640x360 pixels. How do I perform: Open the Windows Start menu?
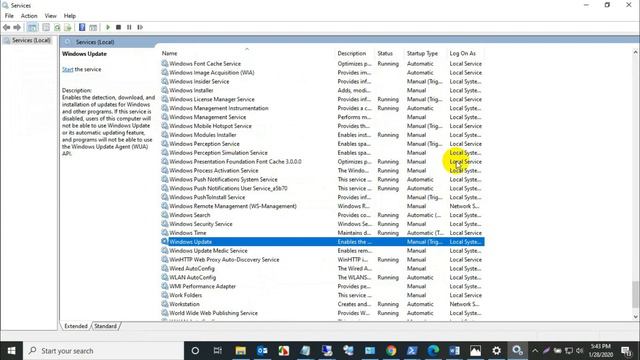point(11,351)
